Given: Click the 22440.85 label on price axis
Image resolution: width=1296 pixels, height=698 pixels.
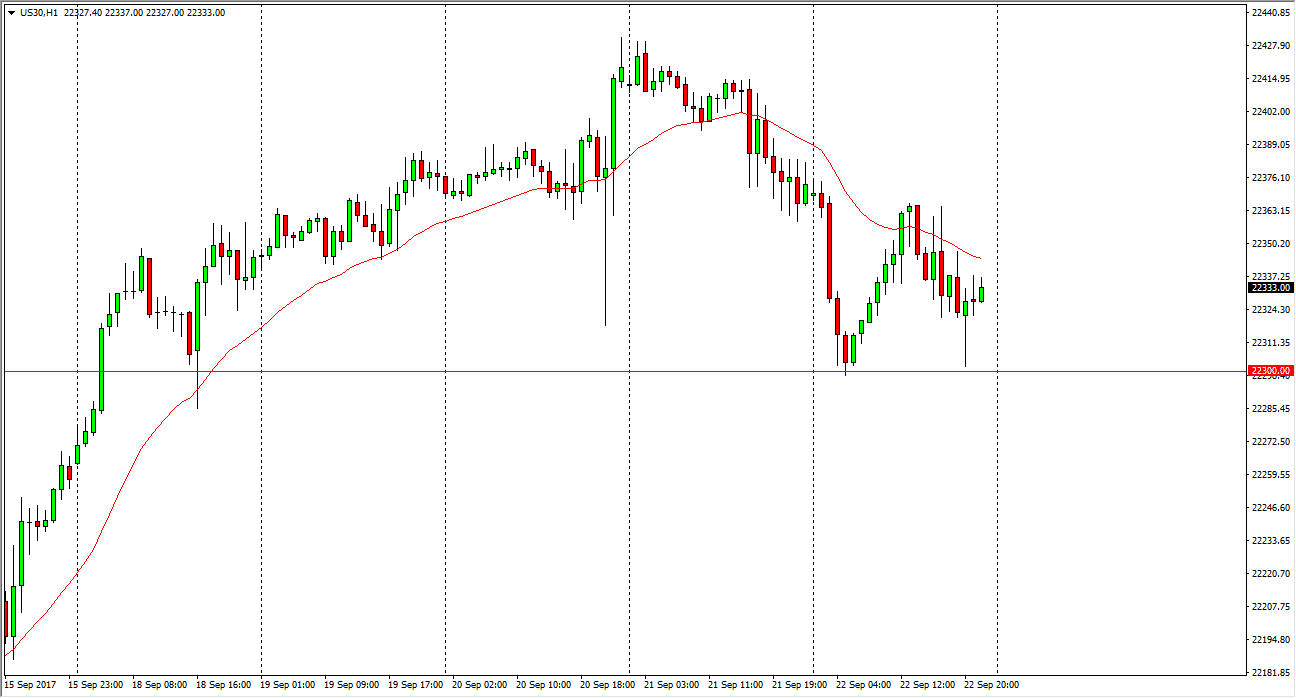Looking at the screenshot, I should coord(1270,13).
